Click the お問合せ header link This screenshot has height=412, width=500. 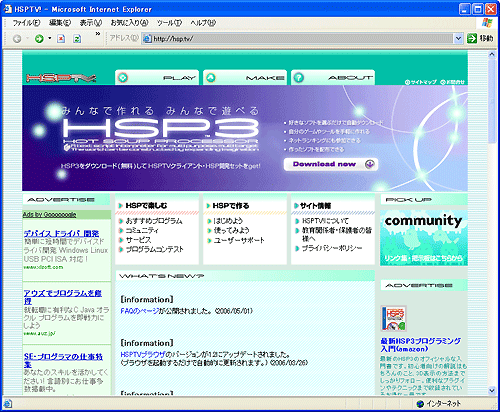(x=452, y=82)
